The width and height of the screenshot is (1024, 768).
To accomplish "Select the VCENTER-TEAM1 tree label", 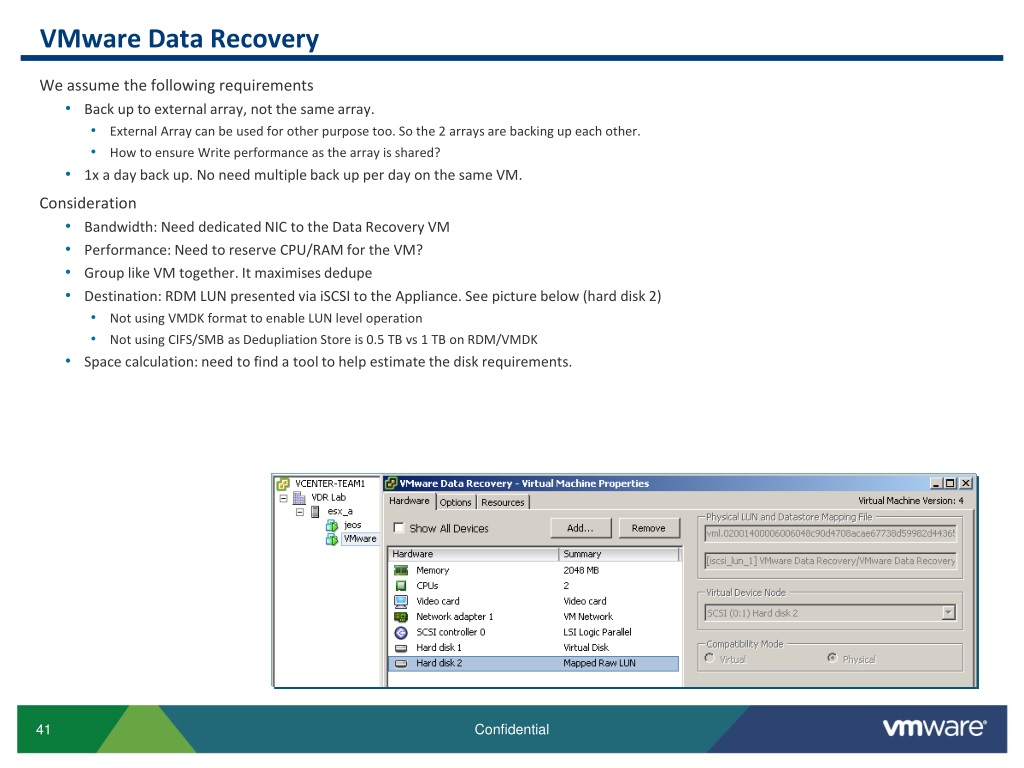I will coord(330,484).
